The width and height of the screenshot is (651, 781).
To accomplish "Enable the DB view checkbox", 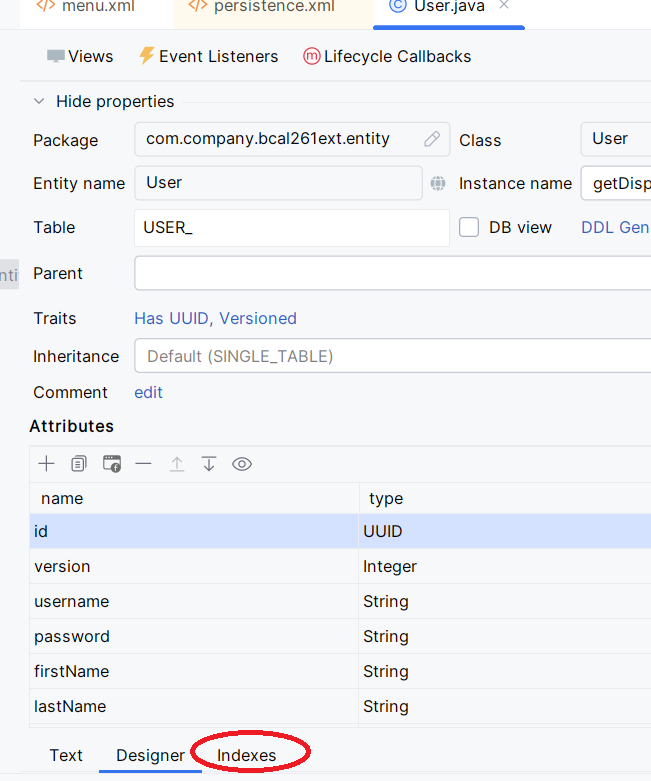I will [x=469, y=227].
